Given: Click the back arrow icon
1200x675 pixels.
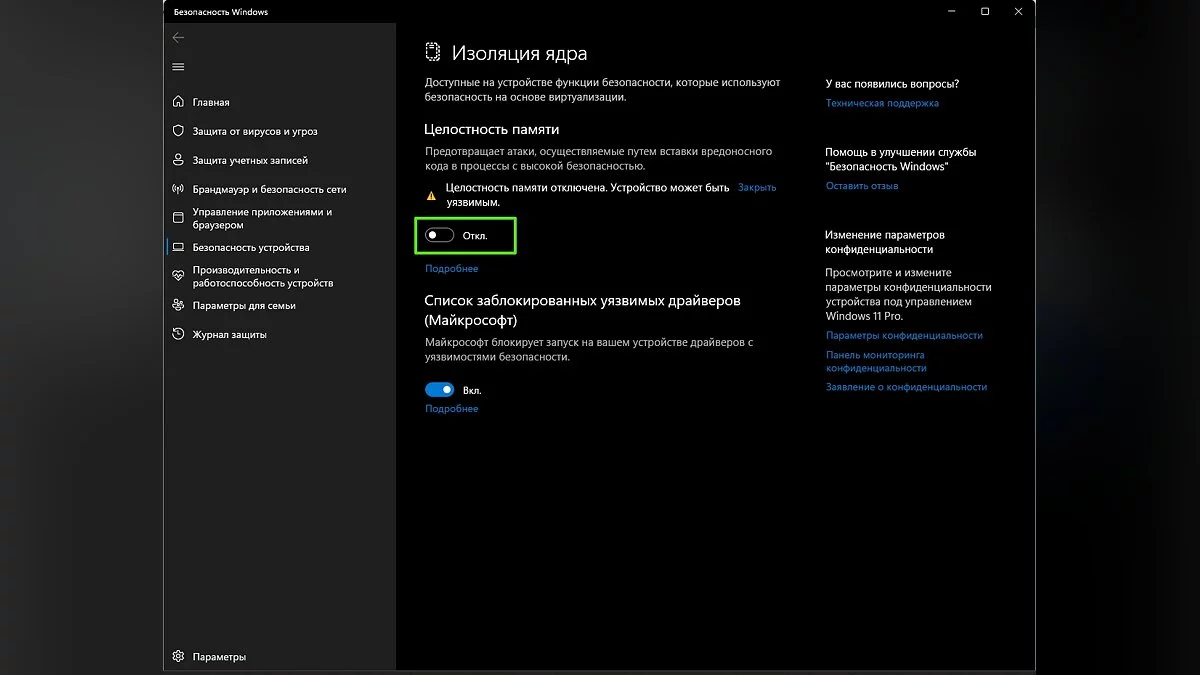Looking at the screenshot, I should (x=178, y=38).
